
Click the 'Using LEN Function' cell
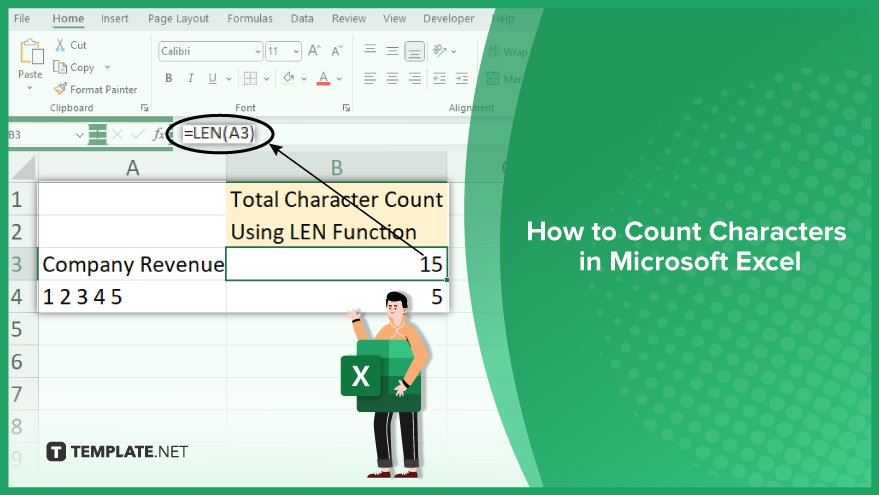click(336, 232)
